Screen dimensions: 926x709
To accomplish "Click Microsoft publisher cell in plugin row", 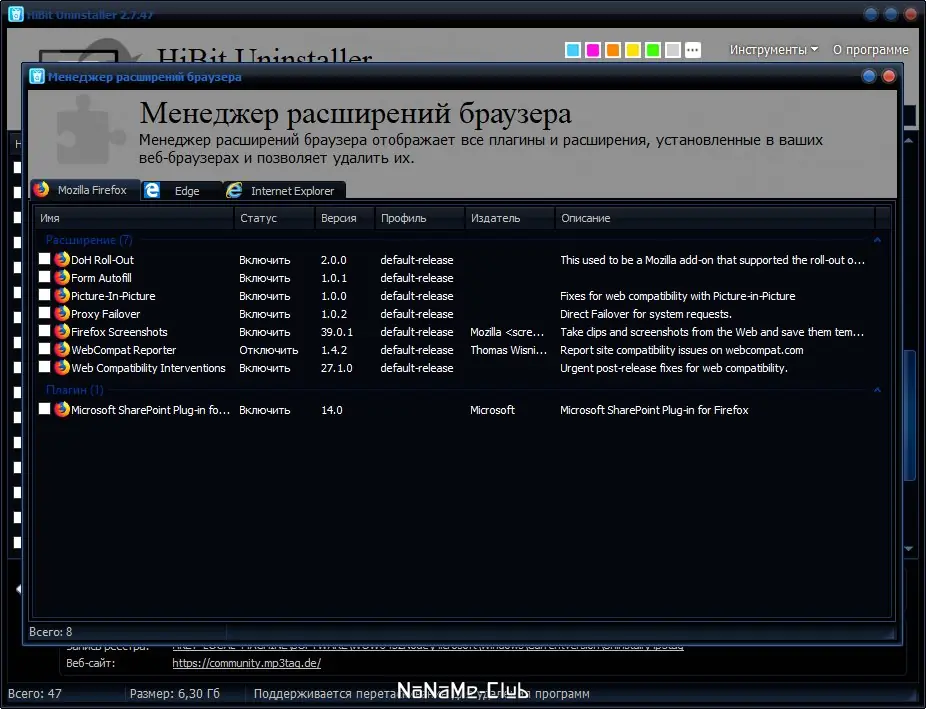I will coord(492,410).
